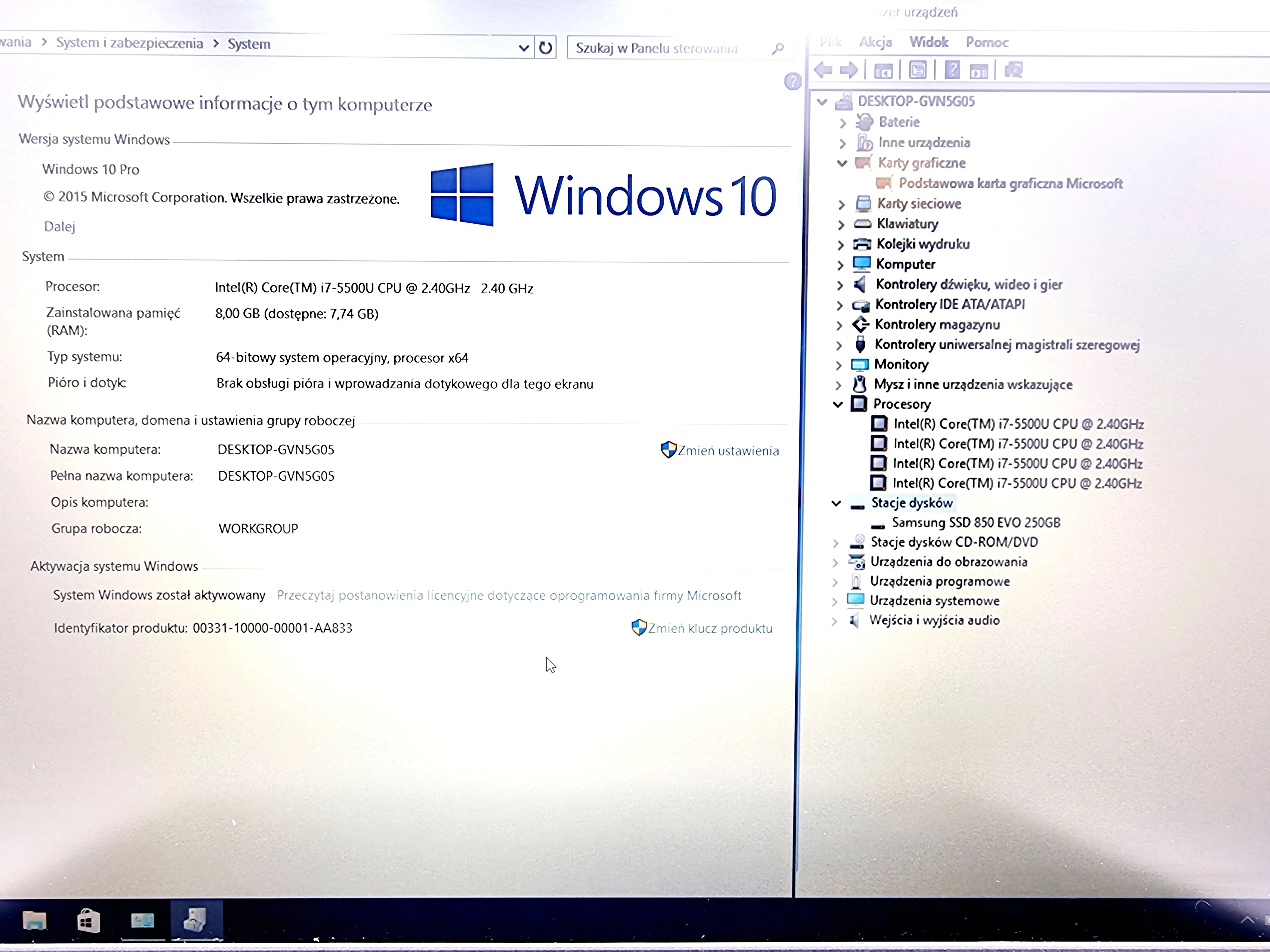This screenshot has height=952, width=1270.
Task: Expand the Inne urządzenia category
Action: click(x=843, y=143)
